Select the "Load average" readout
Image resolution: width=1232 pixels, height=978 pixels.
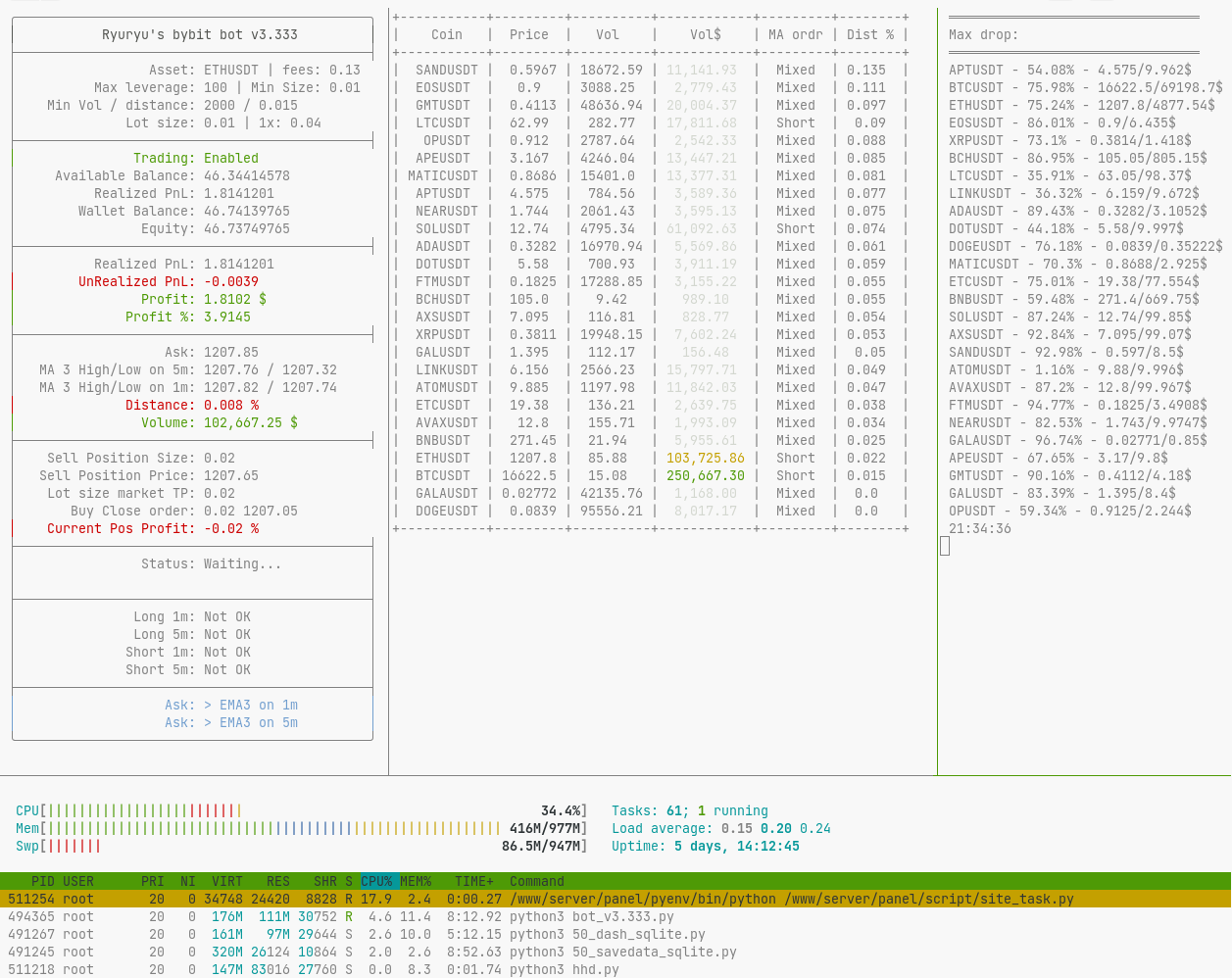721,828
